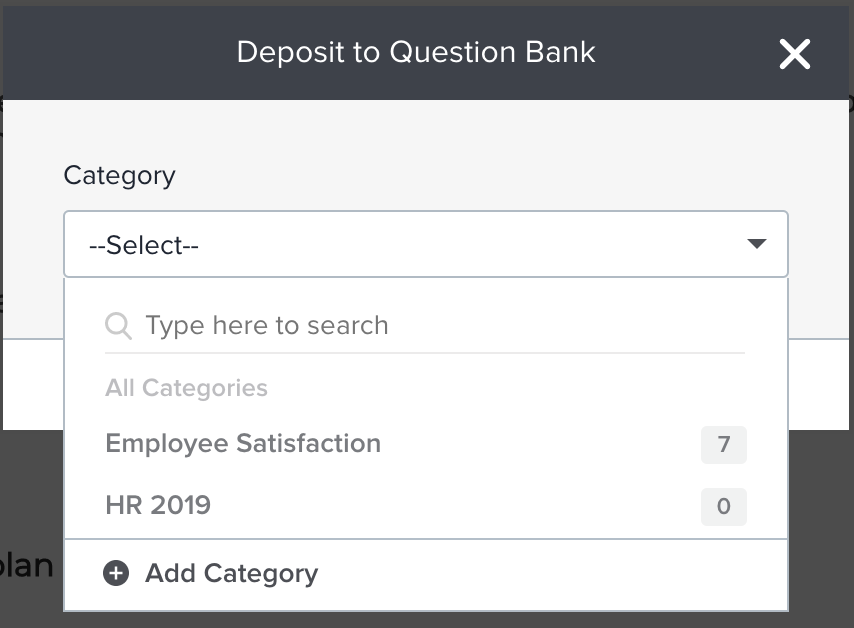This screenshot has width=854, height=628.
Task: Click the caret arrow in Category field
Action: pyautogui.click(x=757, y=244)
